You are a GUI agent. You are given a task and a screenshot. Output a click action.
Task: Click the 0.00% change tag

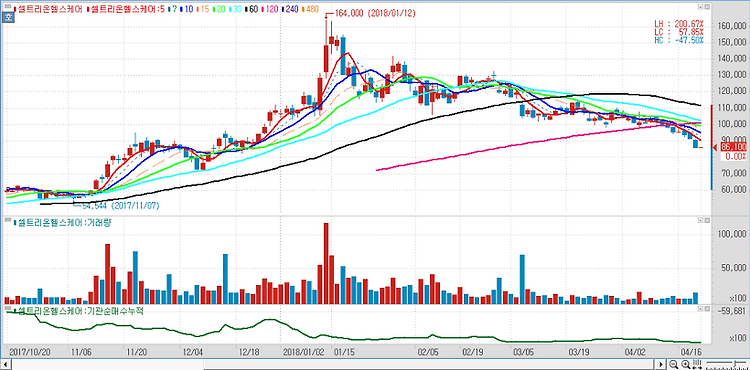pos(735,156)
